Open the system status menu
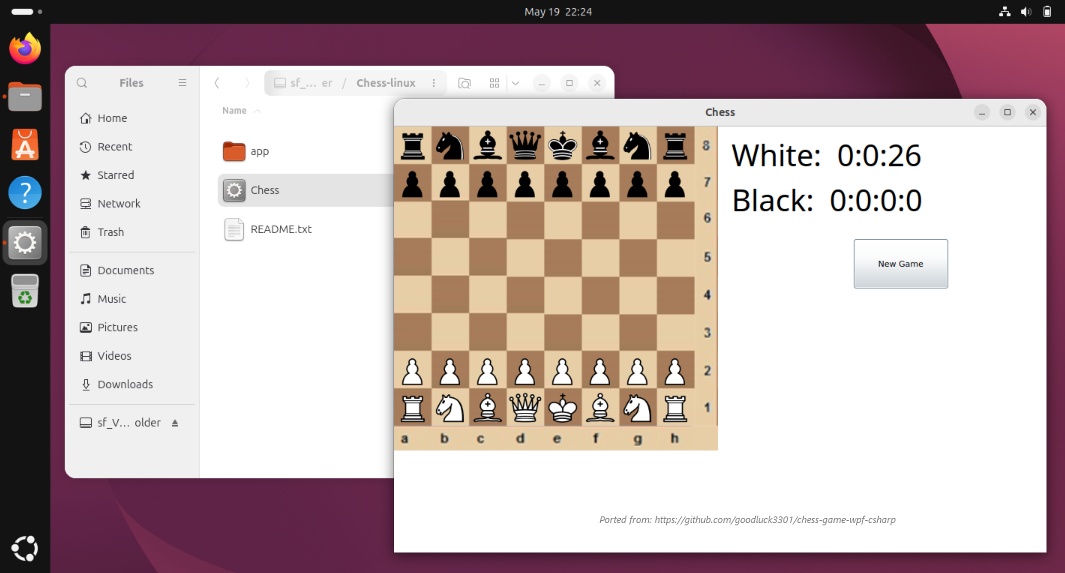Viewport: 1065px width, 573px height. point(1026,12)
